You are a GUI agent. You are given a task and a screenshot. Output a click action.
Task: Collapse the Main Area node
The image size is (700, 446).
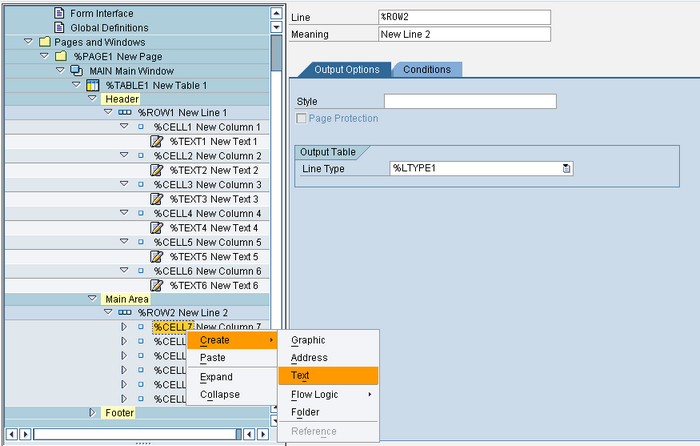(x=92, y=298)
